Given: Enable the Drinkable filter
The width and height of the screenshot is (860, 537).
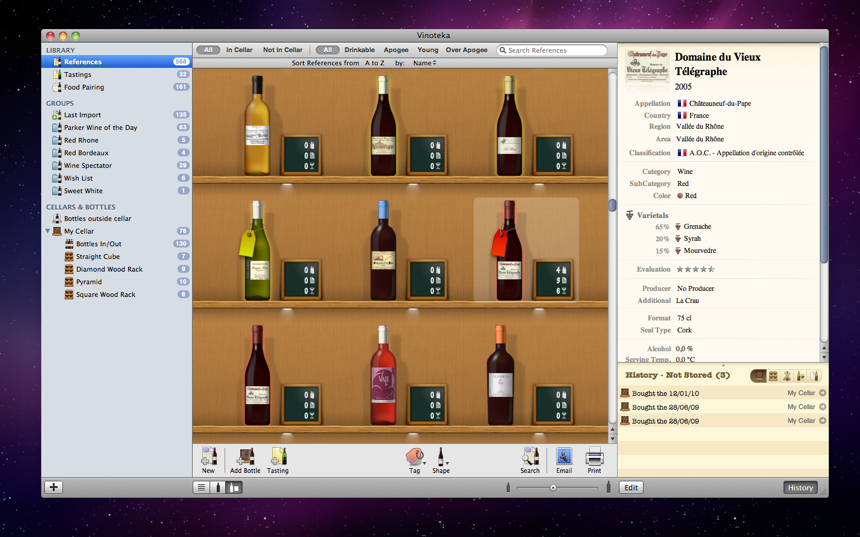Looking at the screenshot, I should click(x=359, y=50).
